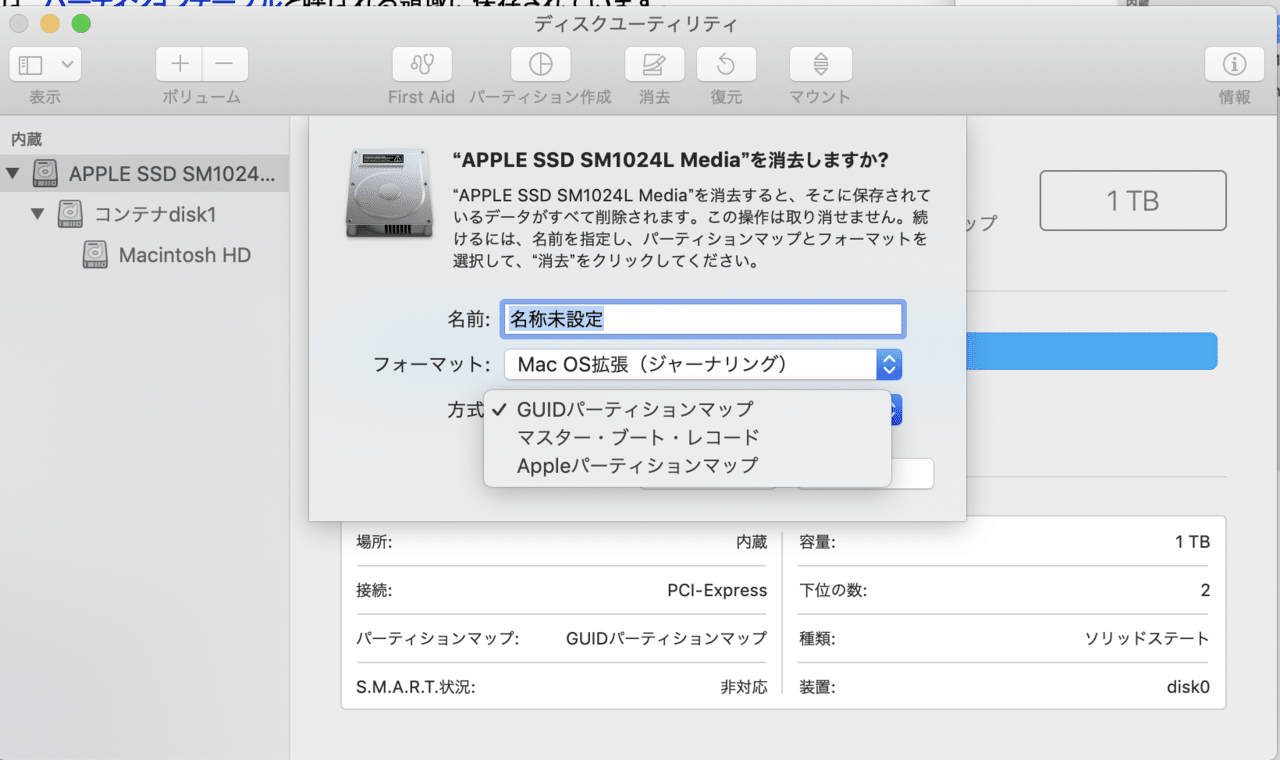
Task: Run First Aid from the toolbar
Action: point(421,65)
